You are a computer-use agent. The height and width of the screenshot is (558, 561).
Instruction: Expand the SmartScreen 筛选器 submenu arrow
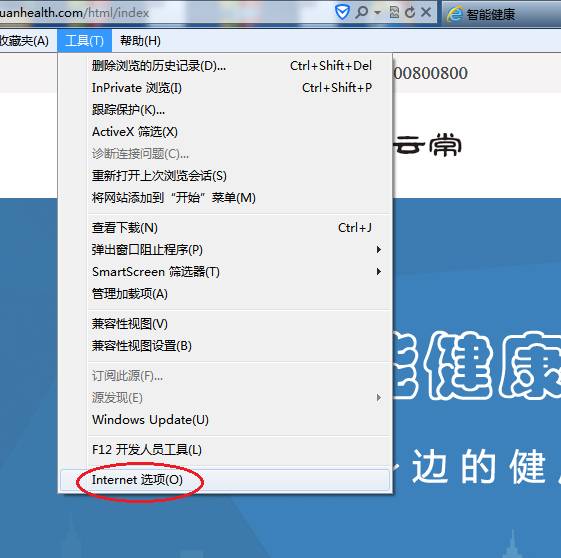click(379, 272)
